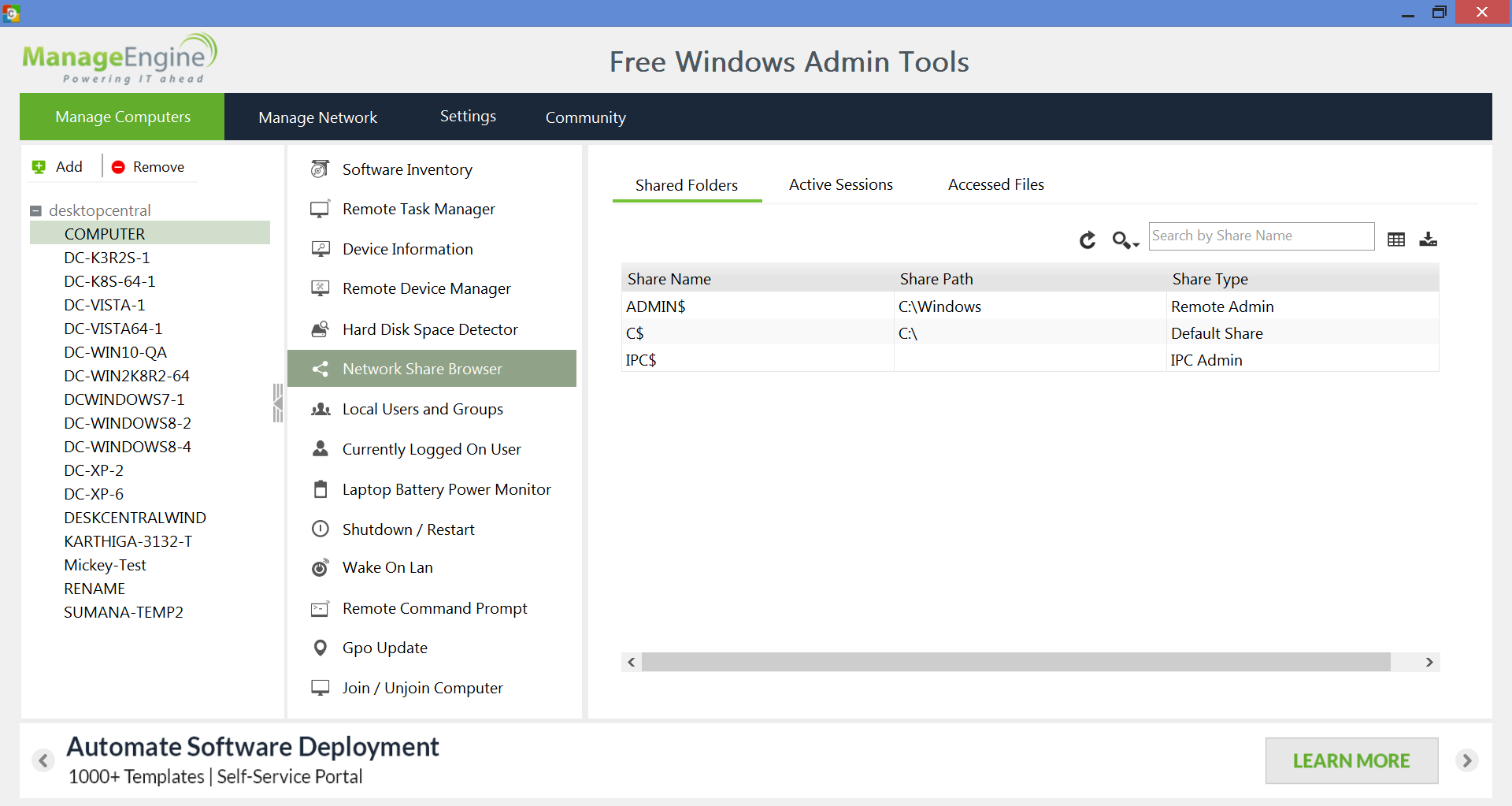Click into Search by Share Name field
The width and height of the screenshot is (1512, 806).
1261,236
